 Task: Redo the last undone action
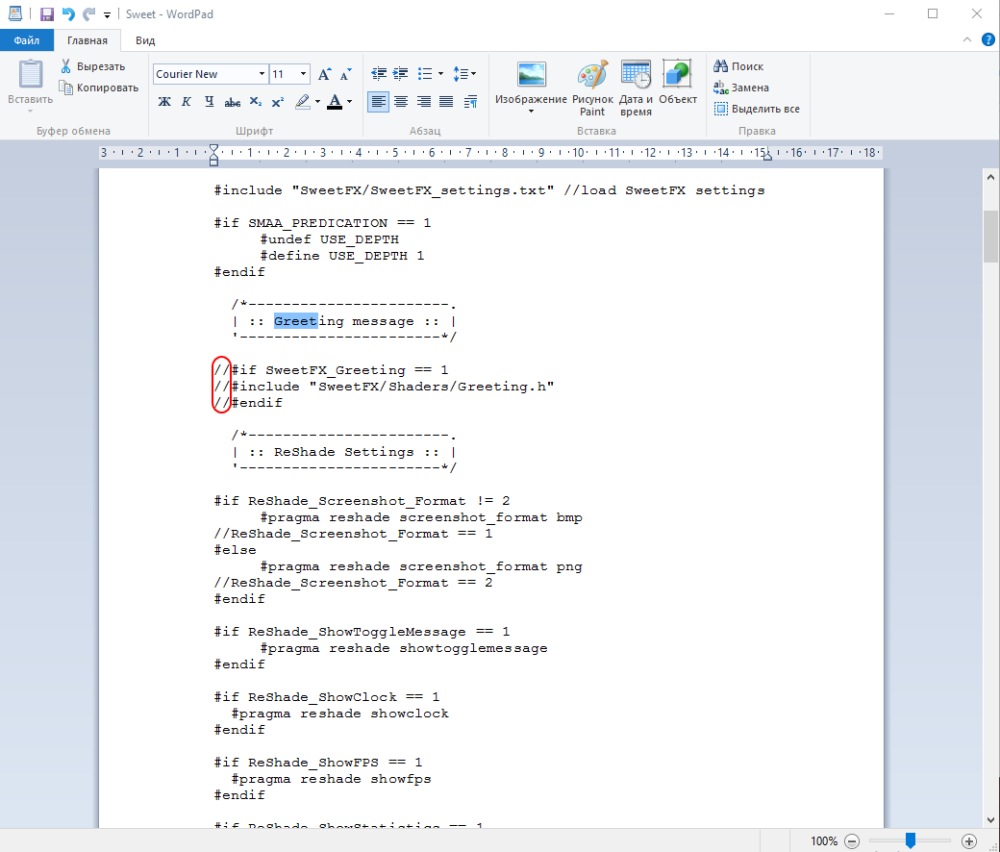[x=89, y=14]
